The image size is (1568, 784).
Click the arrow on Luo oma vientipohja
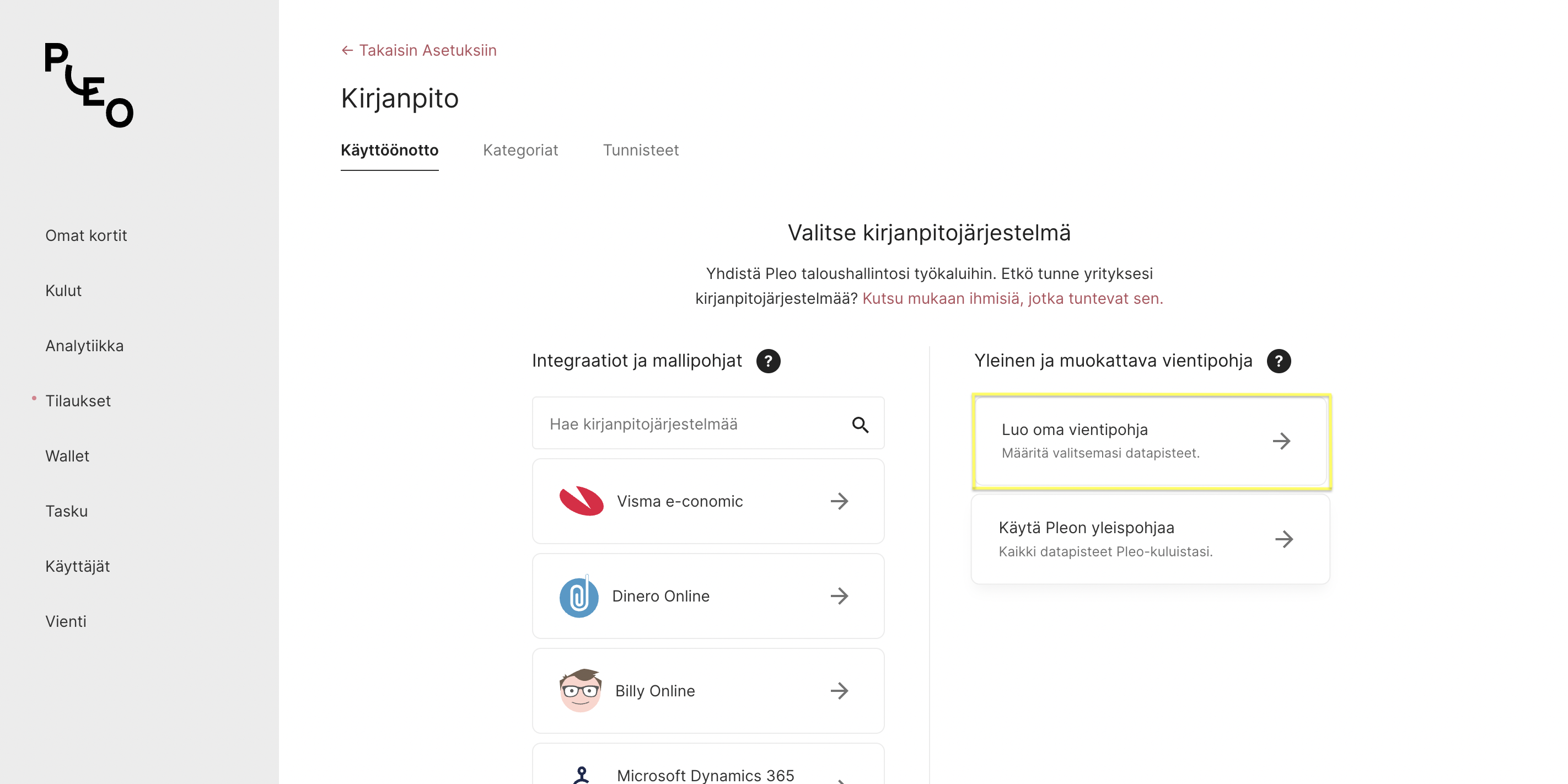(x=1281, y=441)
